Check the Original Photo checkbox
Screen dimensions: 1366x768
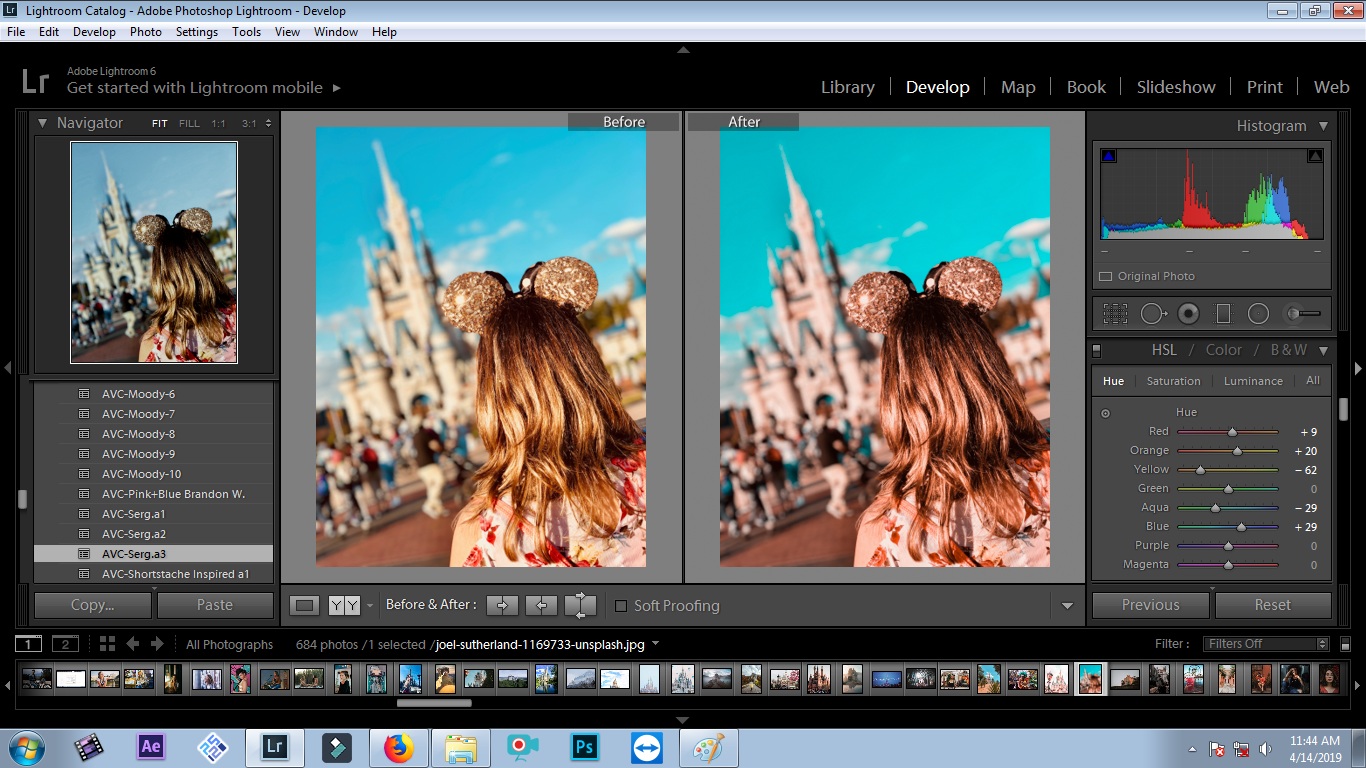pyautogui.click(x=1105, y=276)
